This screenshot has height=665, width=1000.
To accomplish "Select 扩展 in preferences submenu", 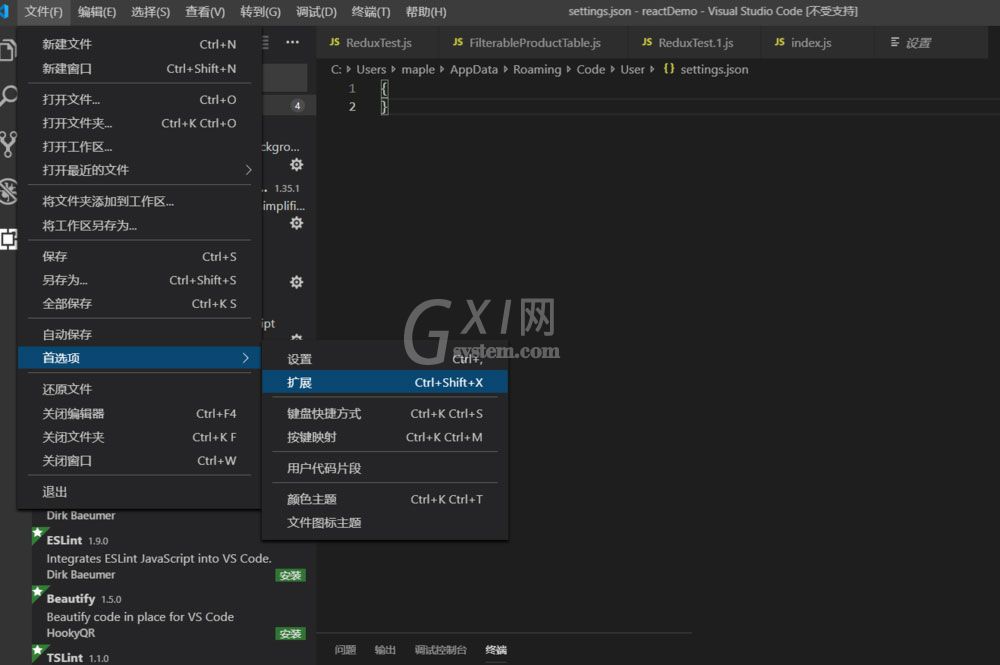I will point(385,383).
